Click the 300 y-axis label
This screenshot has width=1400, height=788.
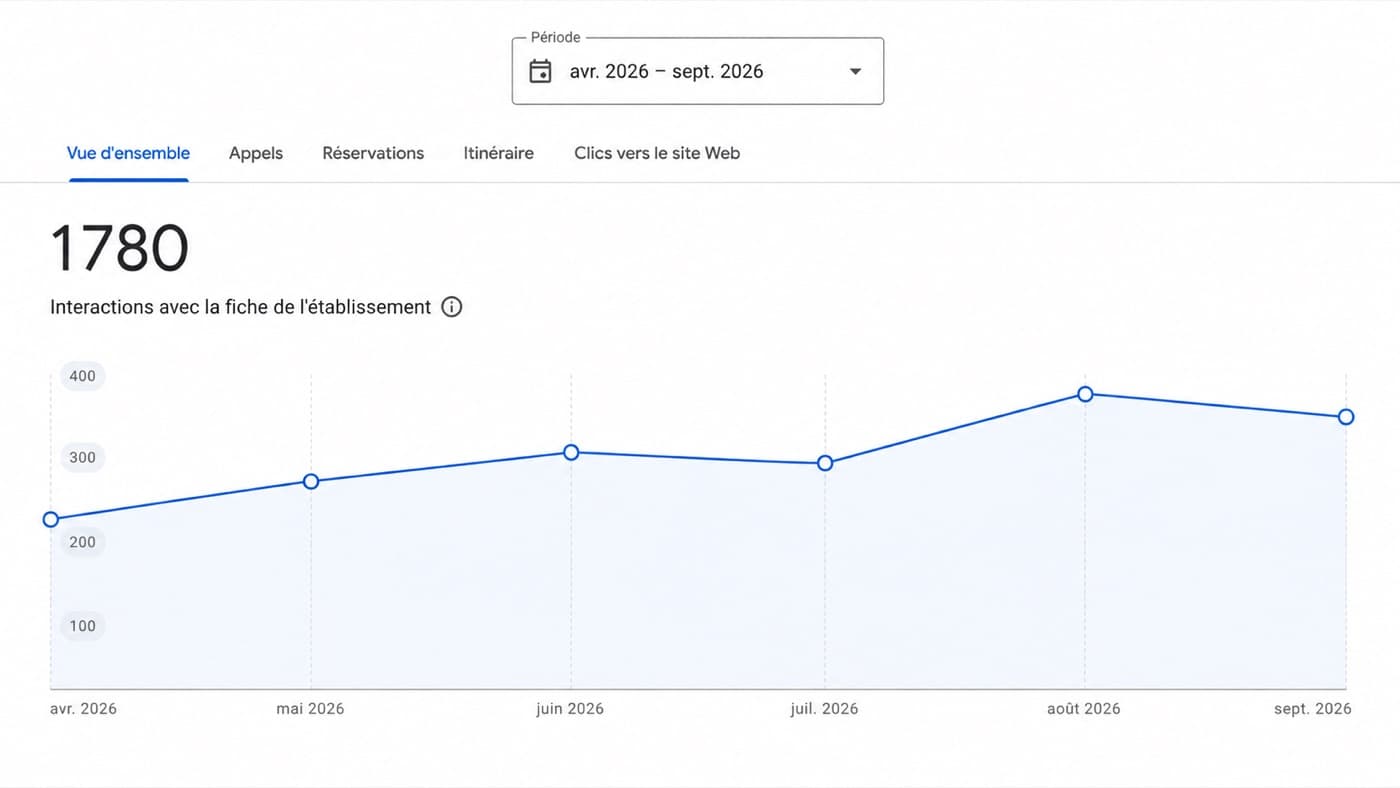click(83, 458)
